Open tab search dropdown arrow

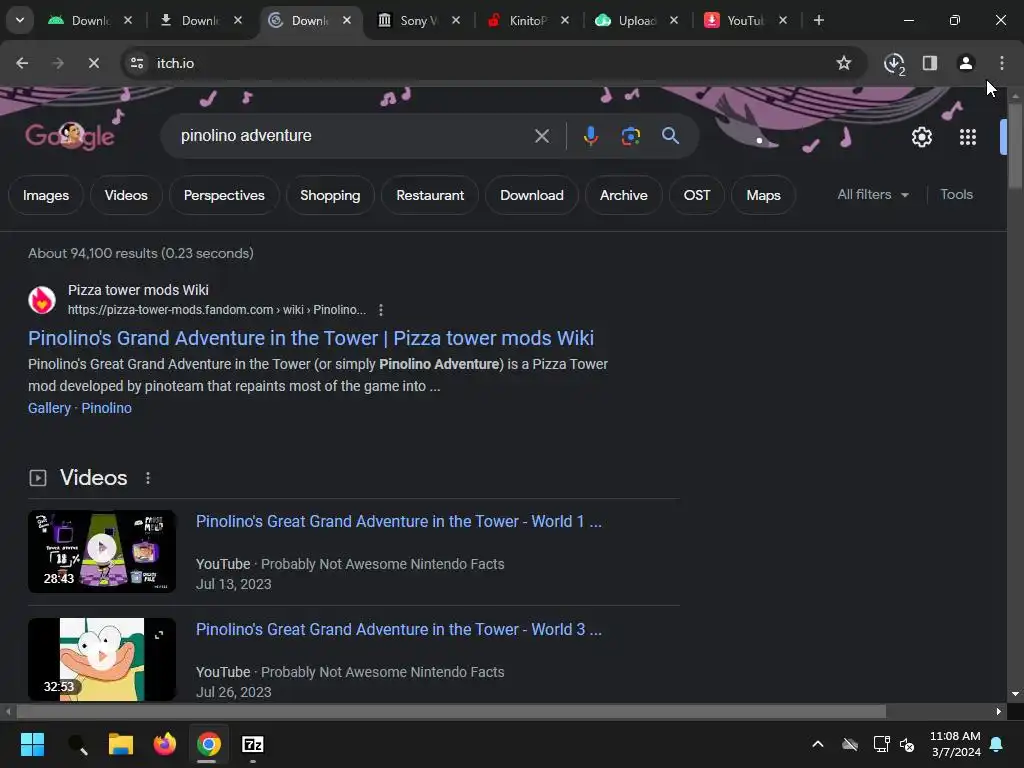(20, 20)
